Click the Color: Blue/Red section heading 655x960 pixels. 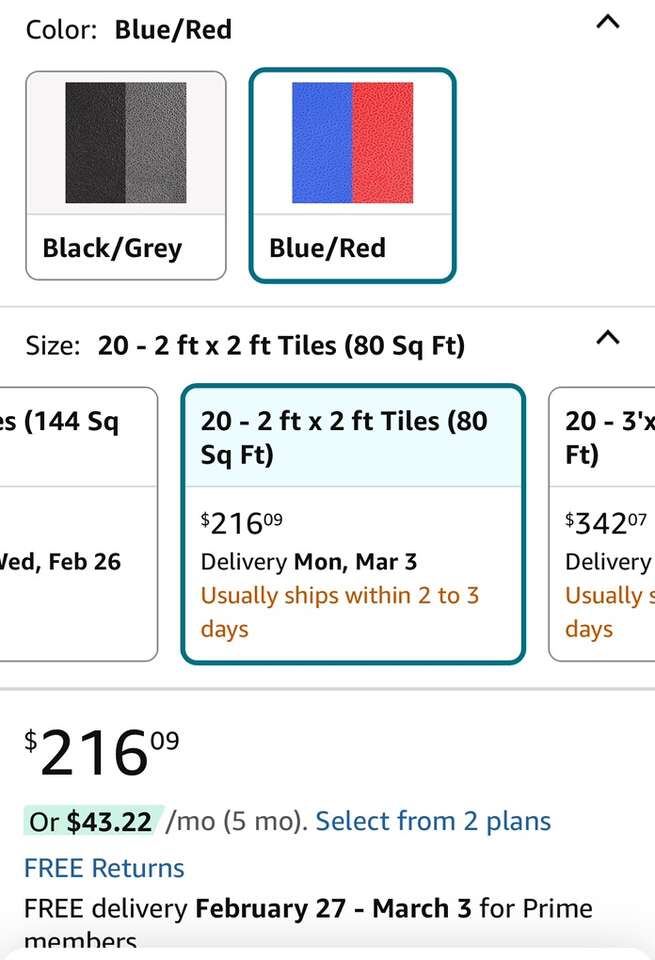129,30
